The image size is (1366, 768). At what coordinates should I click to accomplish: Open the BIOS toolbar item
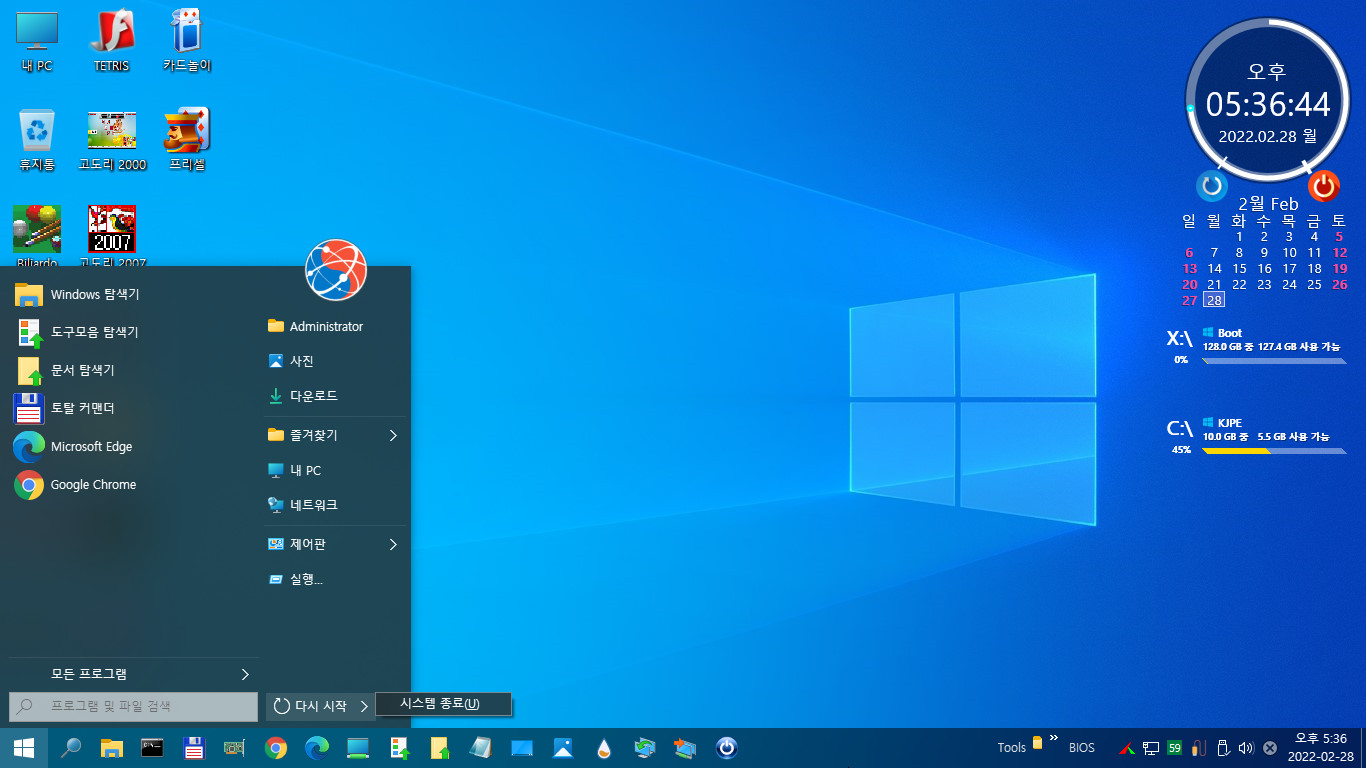coord(1082,748)
